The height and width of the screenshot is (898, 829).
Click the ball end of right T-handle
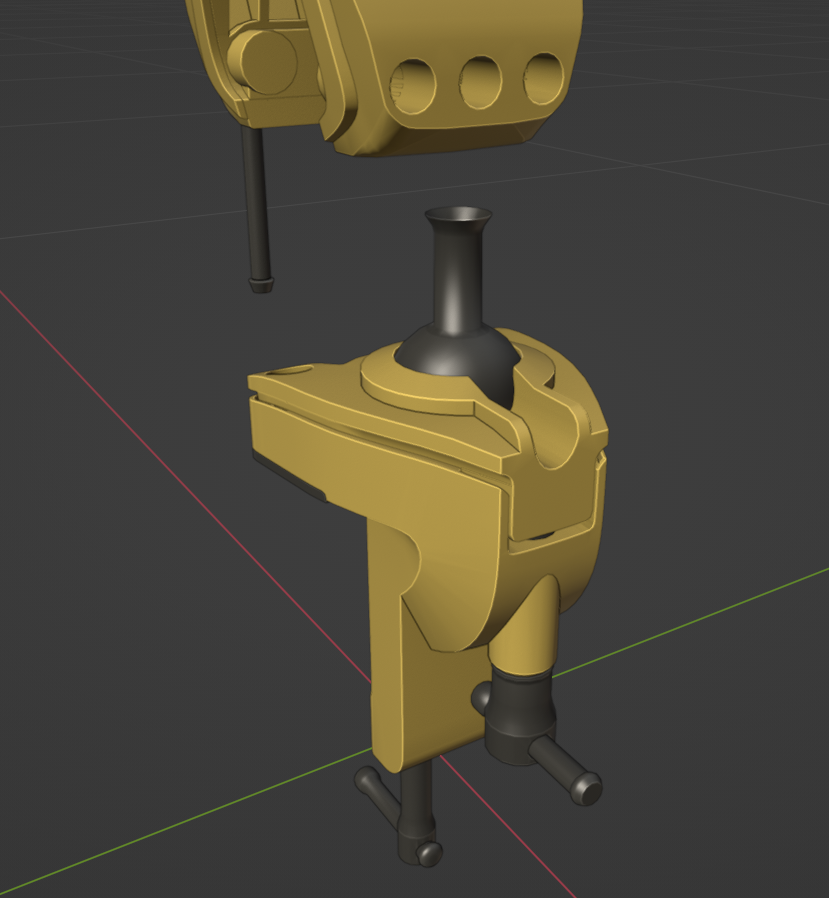[x=586, y=789]
